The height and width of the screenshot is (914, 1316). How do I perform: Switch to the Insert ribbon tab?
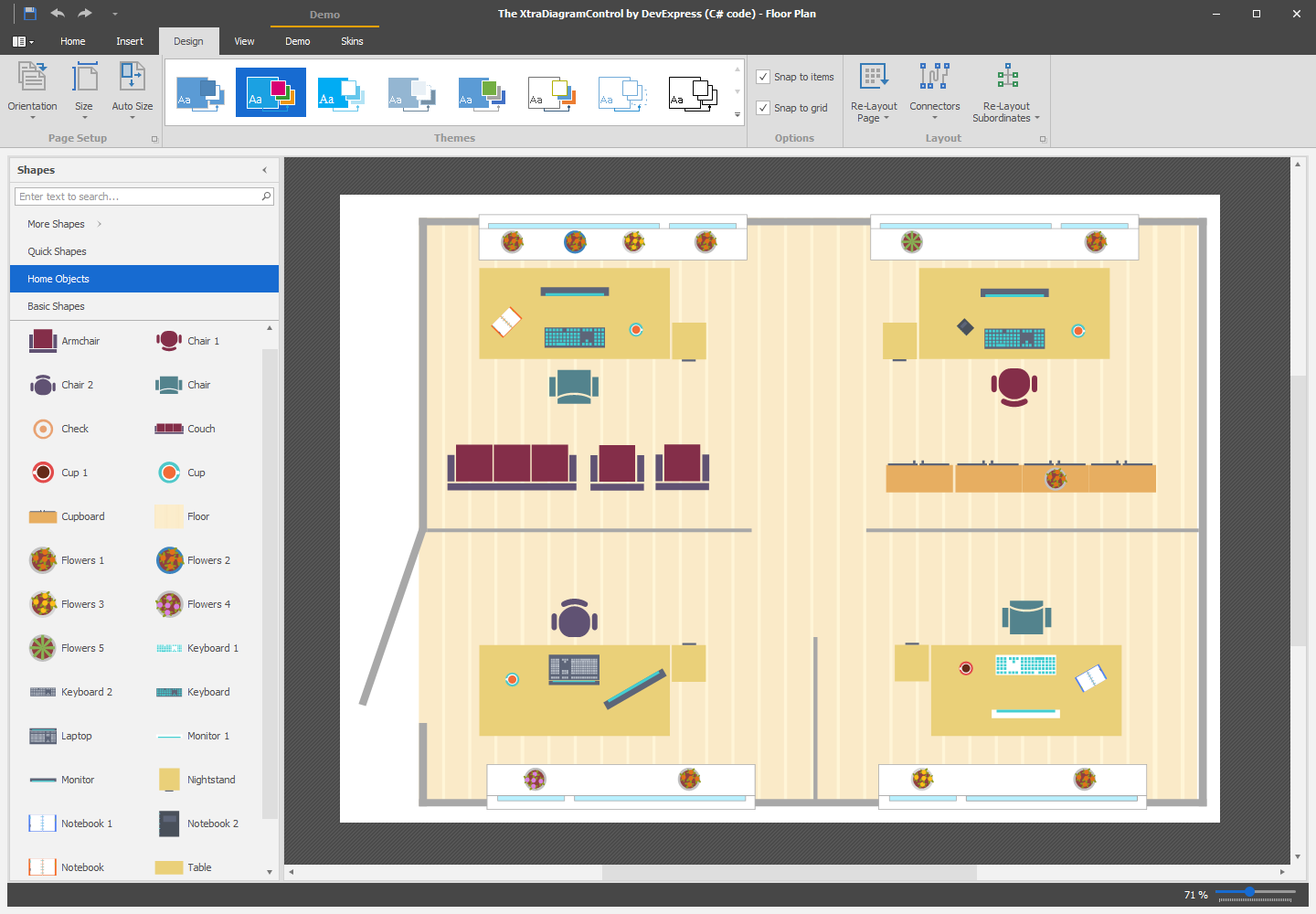pos(130,41)
